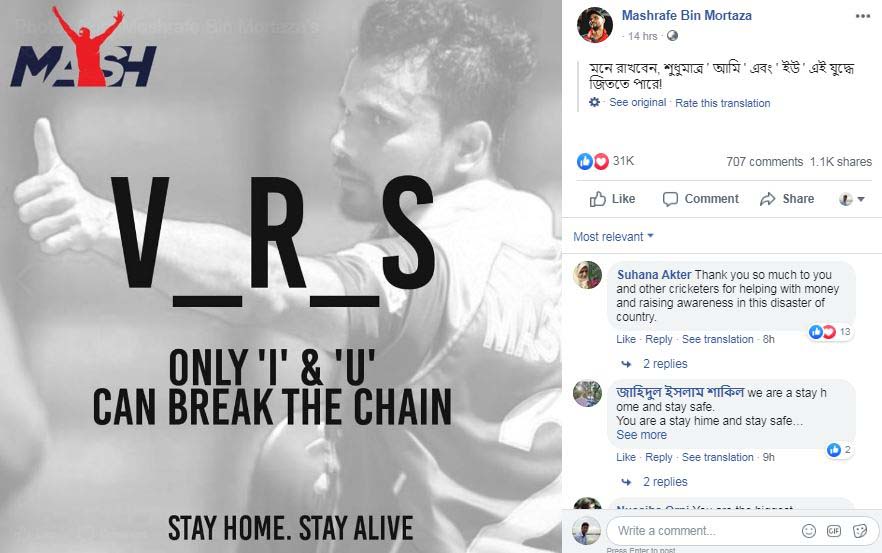
Task: Expand 2 replies under Suhana Akter's comment
Action: [x=665, y=364]
